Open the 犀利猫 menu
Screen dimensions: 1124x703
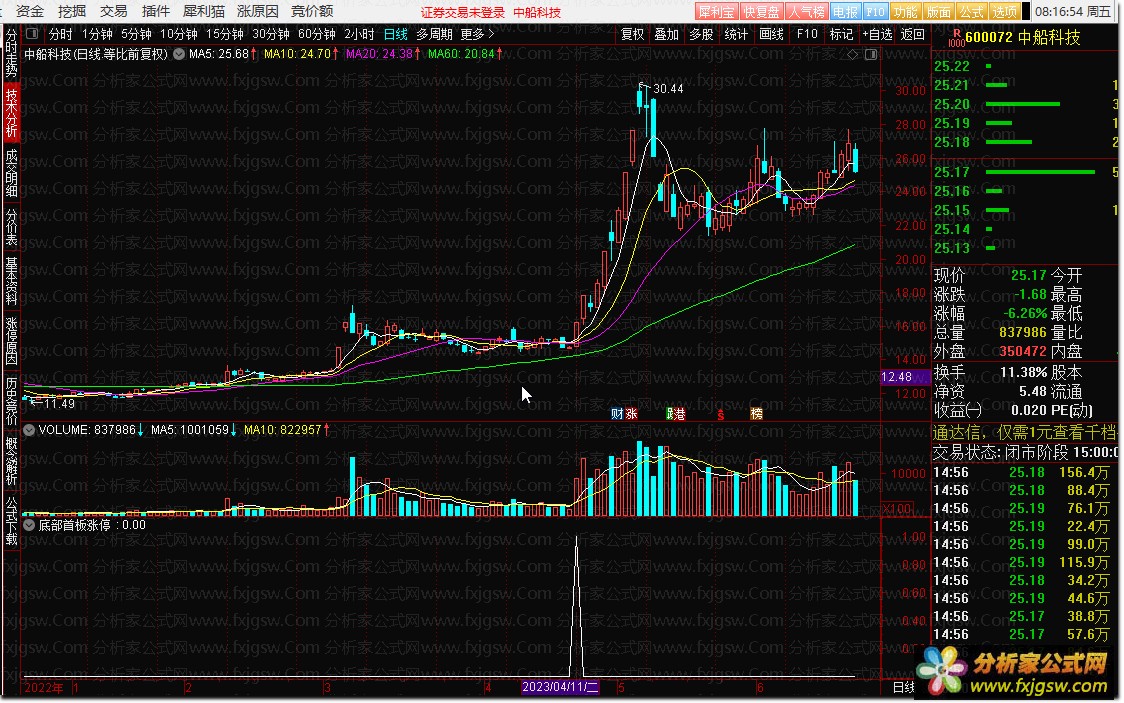[x=204, y=11]
